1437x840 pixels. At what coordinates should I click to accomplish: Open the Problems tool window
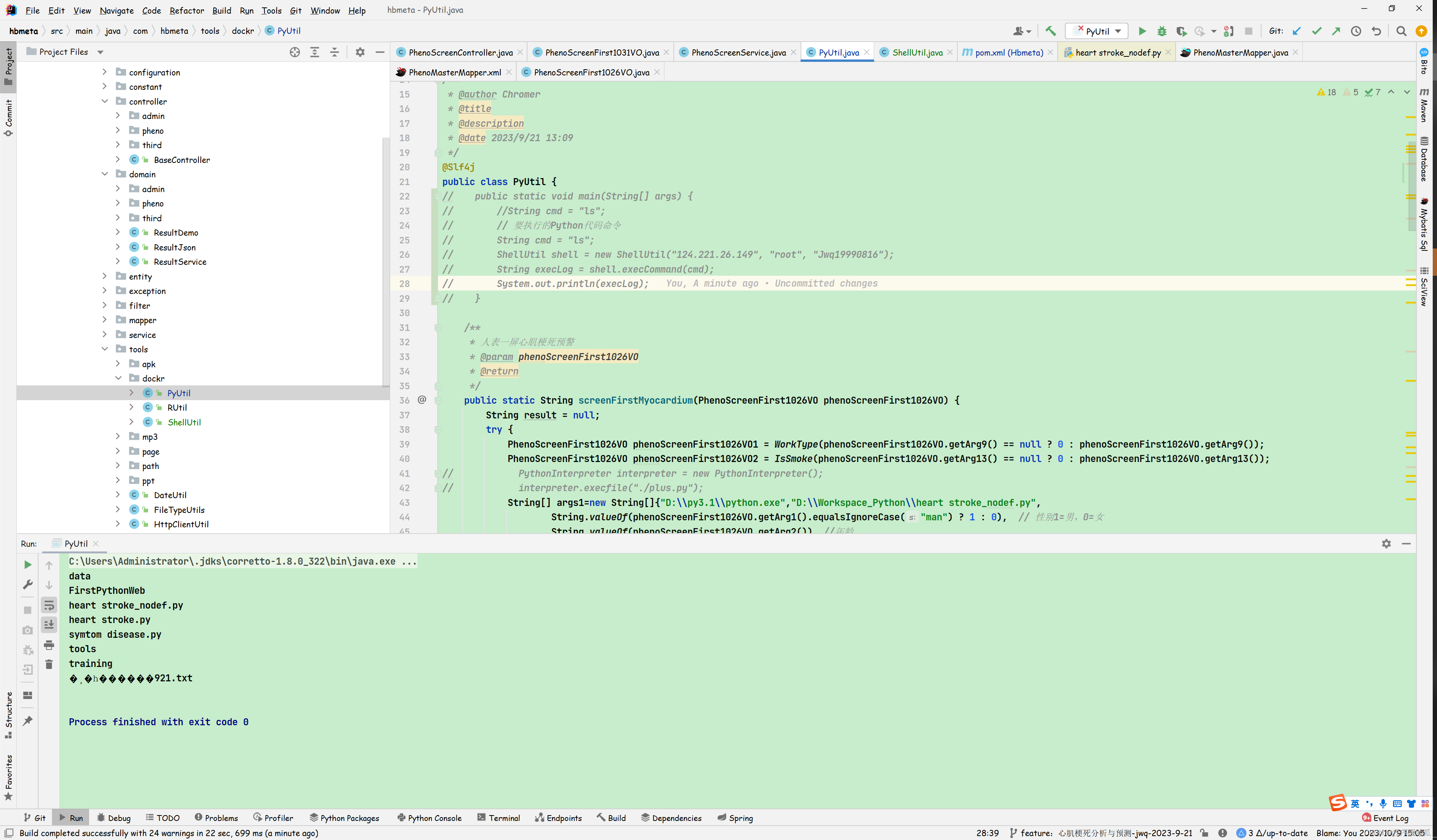(216, 818)
